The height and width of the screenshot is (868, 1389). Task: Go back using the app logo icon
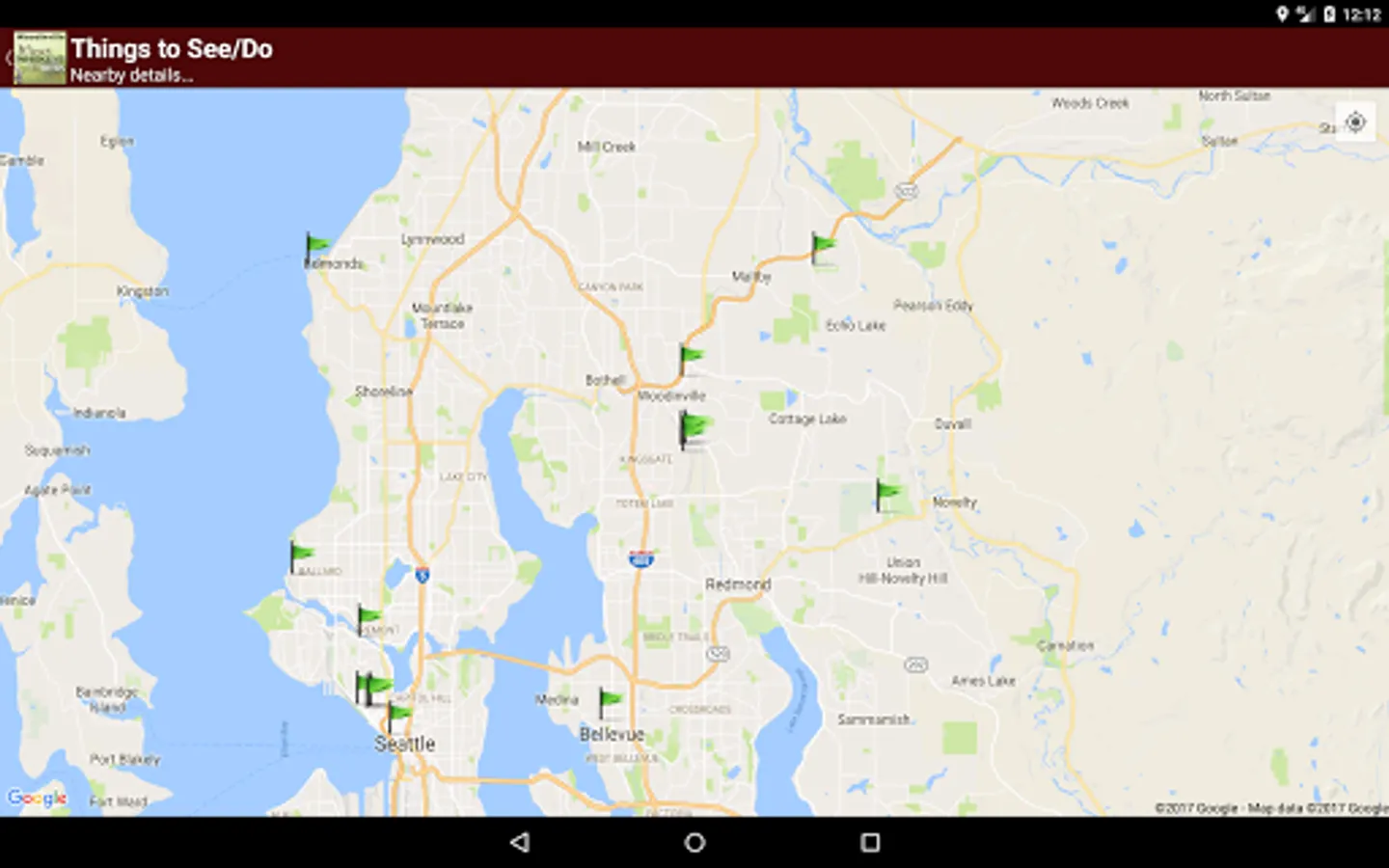point(40,58)
